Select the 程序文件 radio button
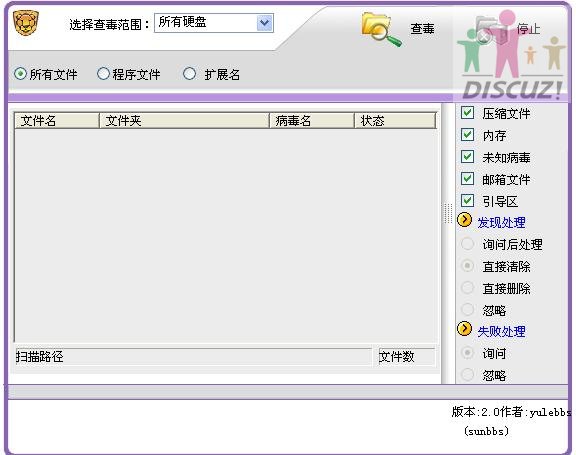The height and width of the screenshot is (455, 576). click(x=103, y=73)
